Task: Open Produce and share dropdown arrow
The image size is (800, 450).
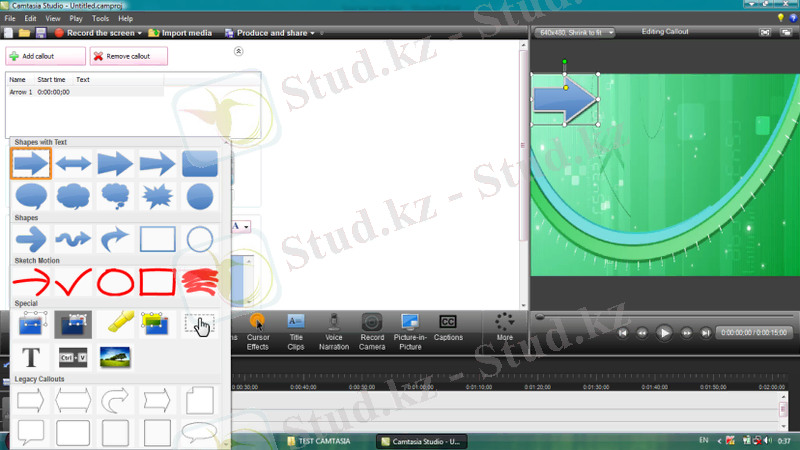Action: (313, 33)
